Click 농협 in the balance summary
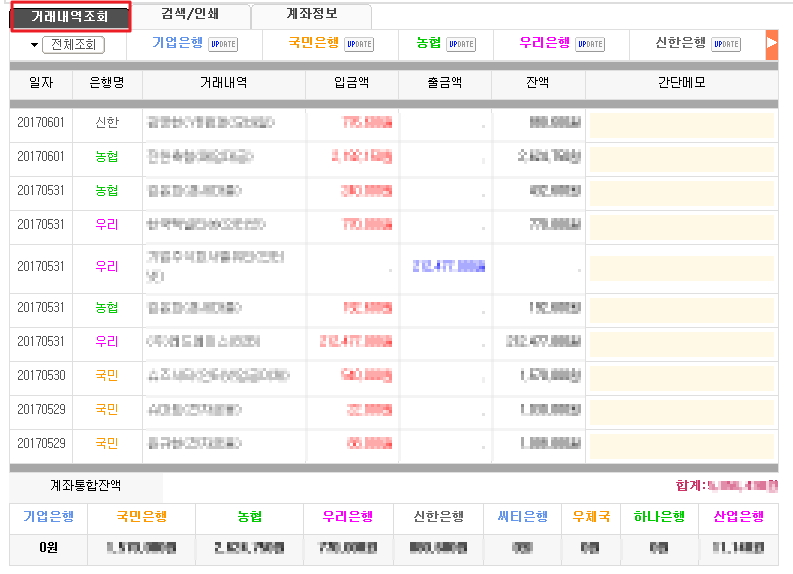Screen dimensions: 793x574 pos(250,517)
